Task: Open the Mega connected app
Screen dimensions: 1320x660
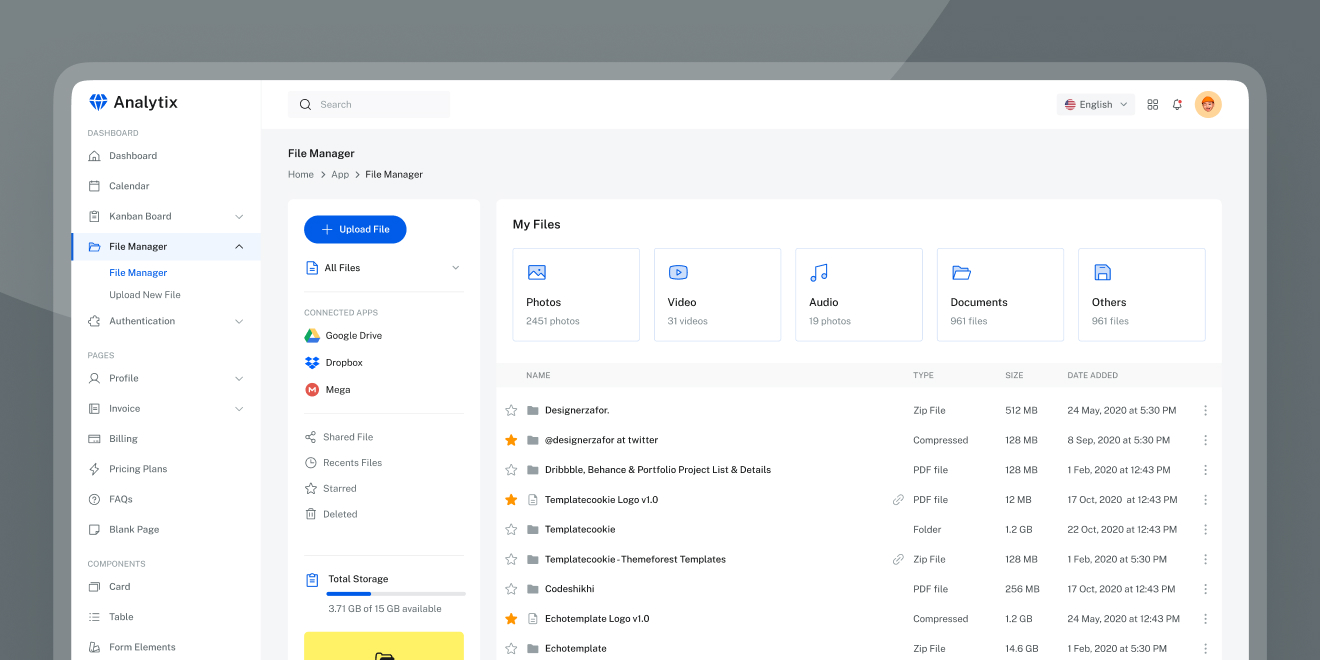Action: tap(327, 390)
